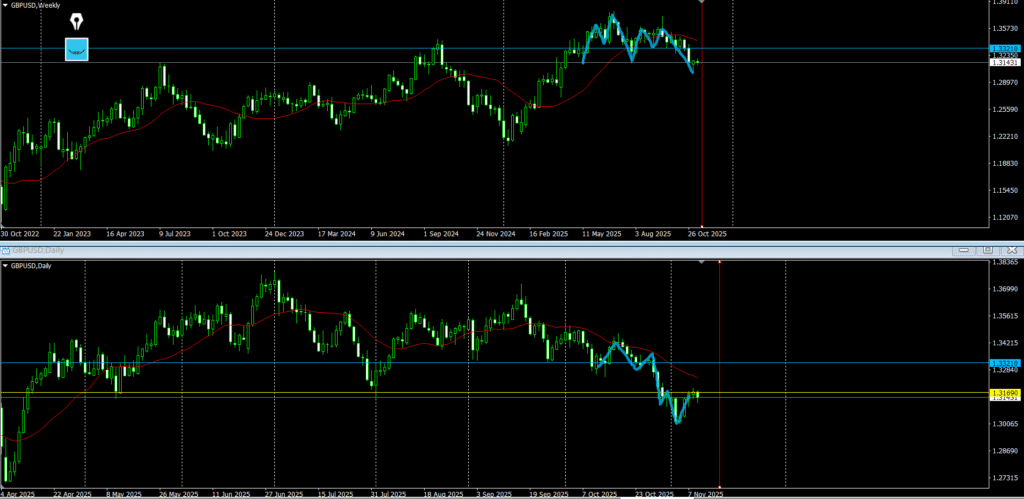Click the chart shift triangle on daily chart
Viewport: 1024px width, 499px height.
click(x=702, y=262)
